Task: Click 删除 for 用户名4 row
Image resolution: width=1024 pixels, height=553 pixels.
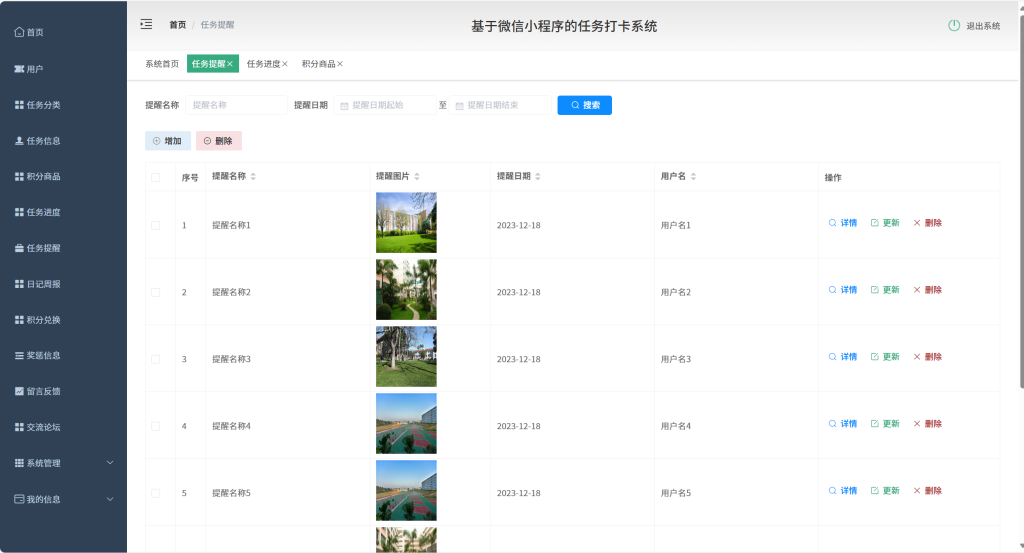Action: point(927,424)
